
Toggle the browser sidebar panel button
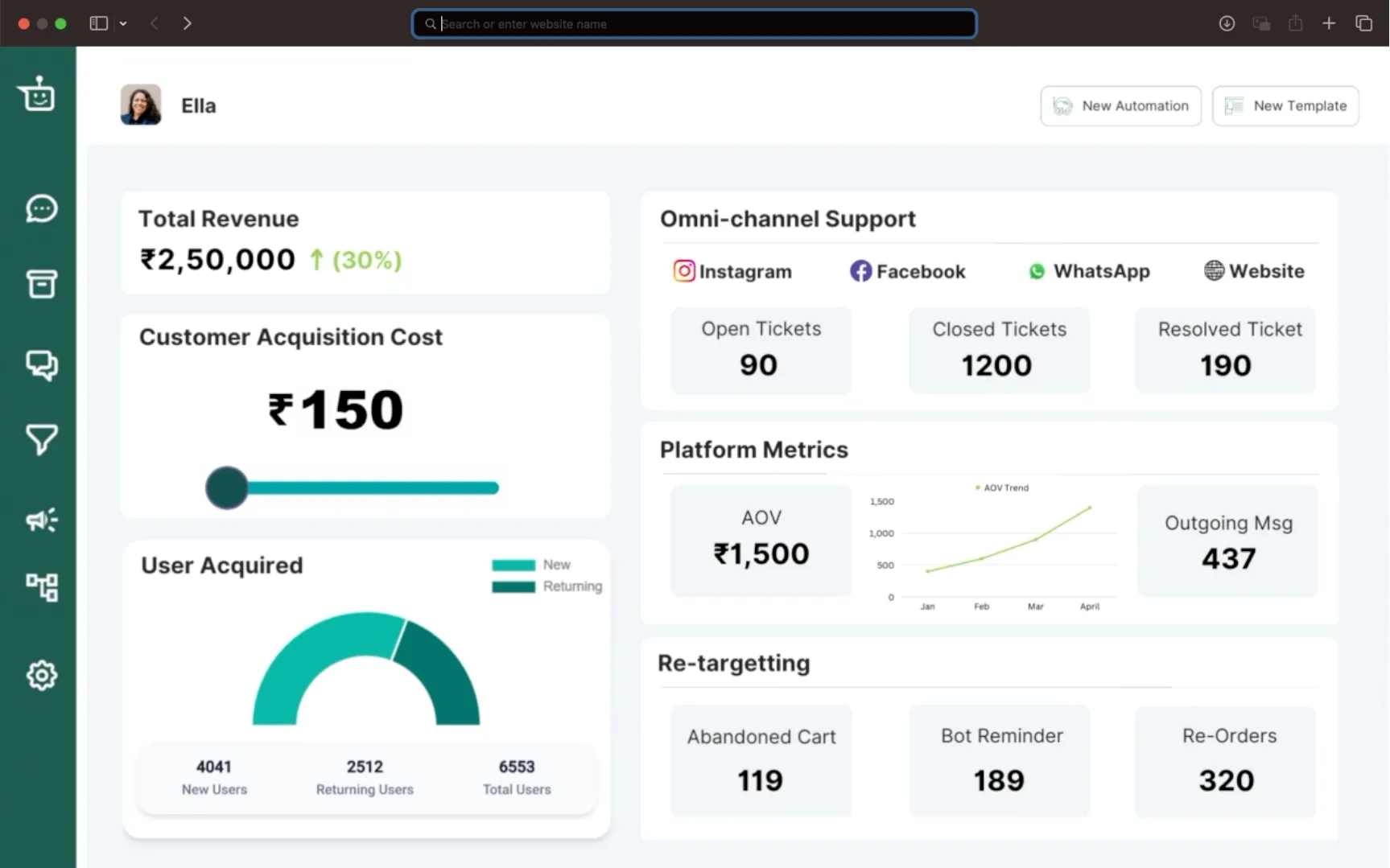click(99, 23)
